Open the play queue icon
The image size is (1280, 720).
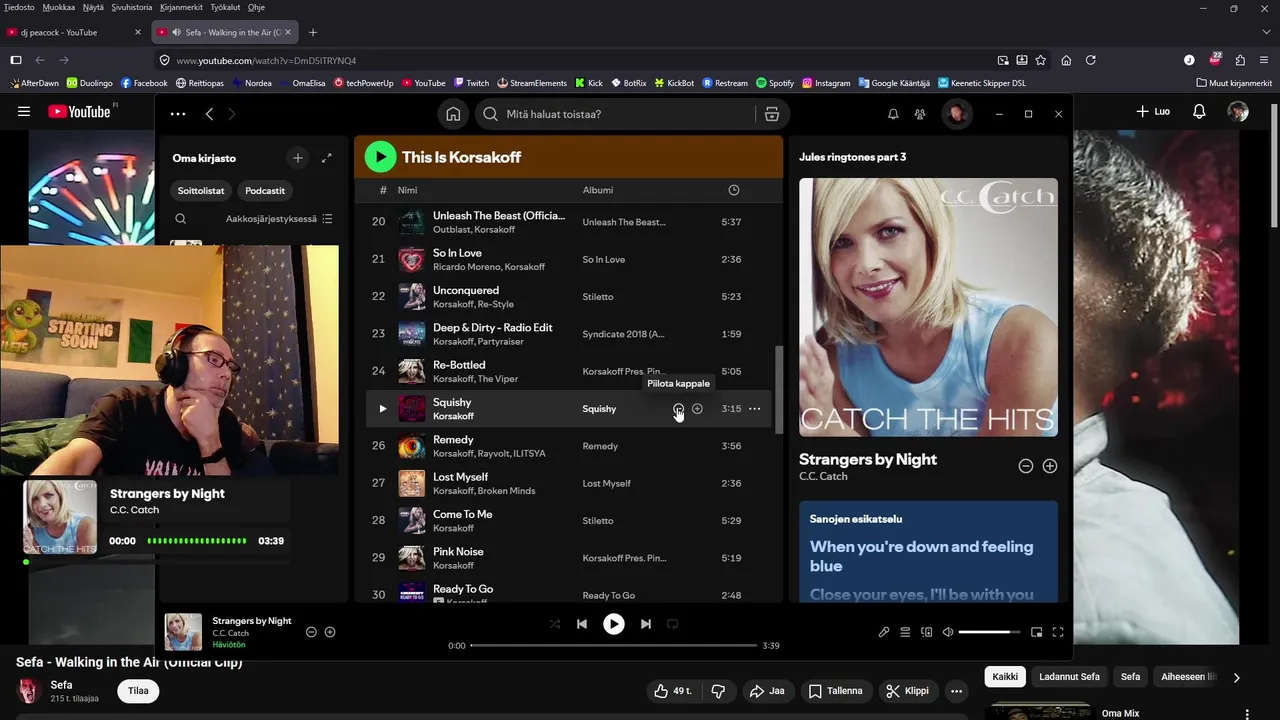[x=905, y=632]
